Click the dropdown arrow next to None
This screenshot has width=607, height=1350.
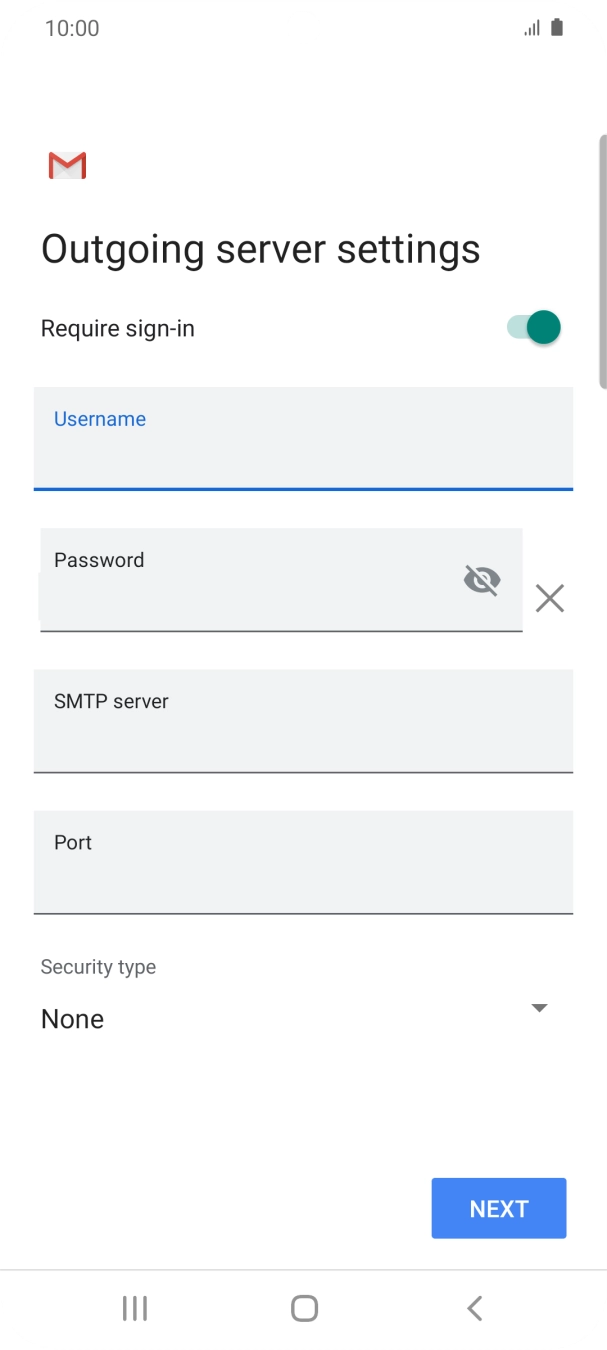pyautogui.click(x=539, y=1008)
